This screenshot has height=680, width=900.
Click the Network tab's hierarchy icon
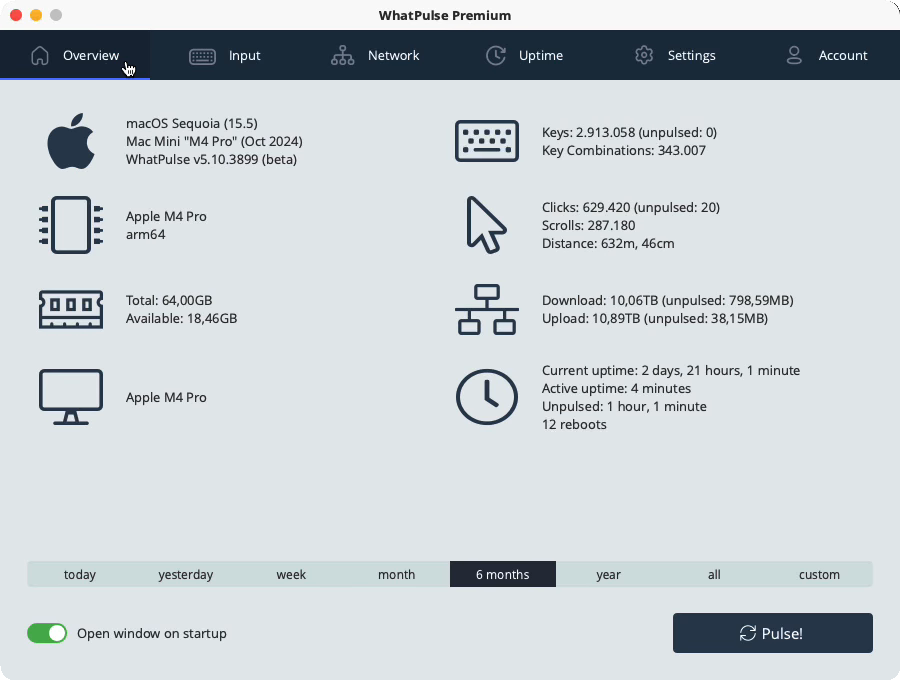343,56
